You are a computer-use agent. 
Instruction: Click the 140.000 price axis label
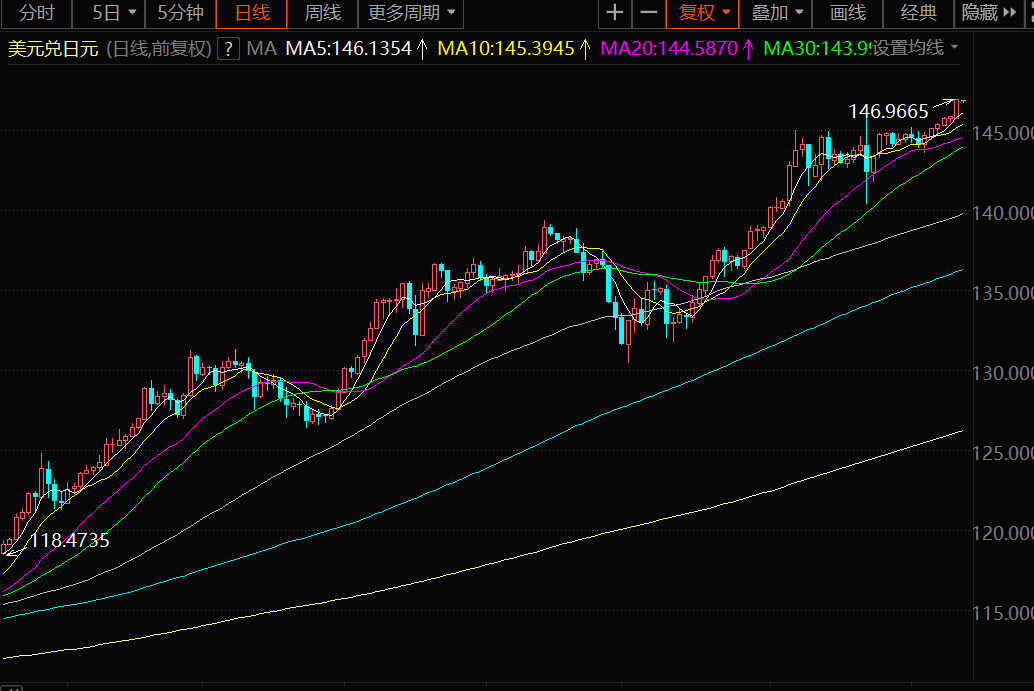tap(1003, 213)
